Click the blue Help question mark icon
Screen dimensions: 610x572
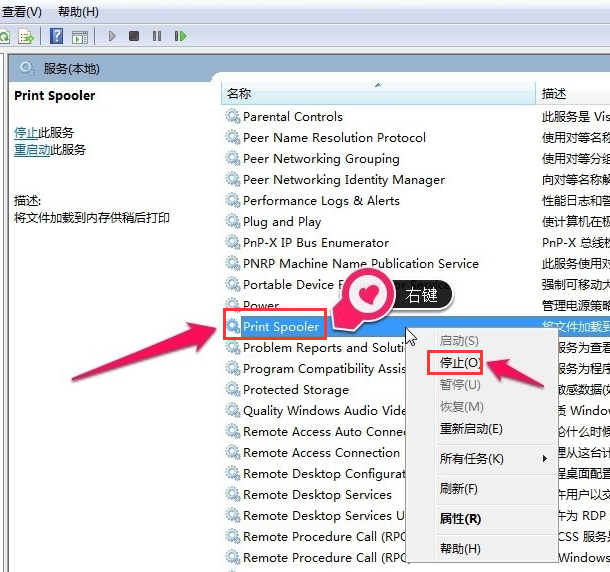[57, 36]
